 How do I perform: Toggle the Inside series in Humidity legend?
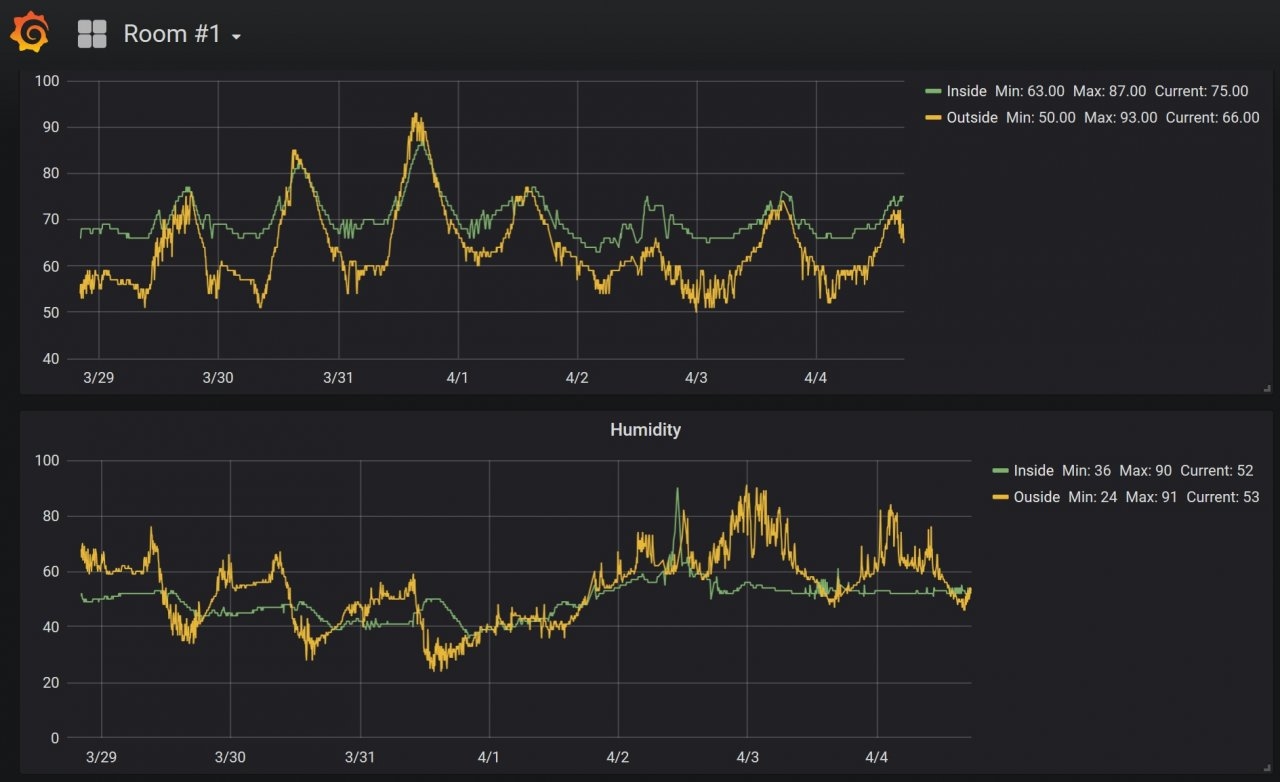pyautogui.click(x=1033, y=470)
